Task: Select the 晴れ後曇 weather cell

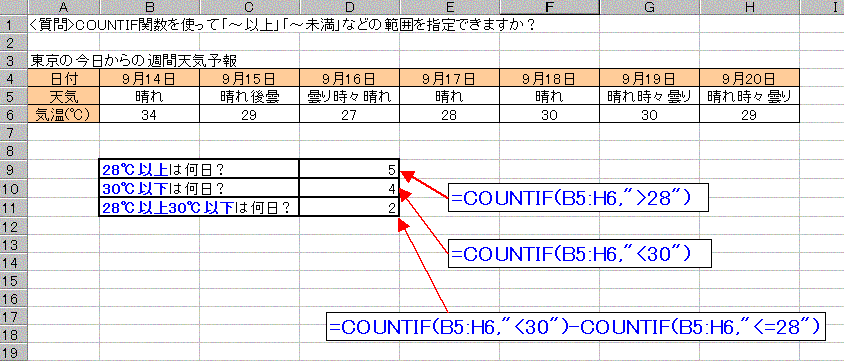Action: click(249, 96)
